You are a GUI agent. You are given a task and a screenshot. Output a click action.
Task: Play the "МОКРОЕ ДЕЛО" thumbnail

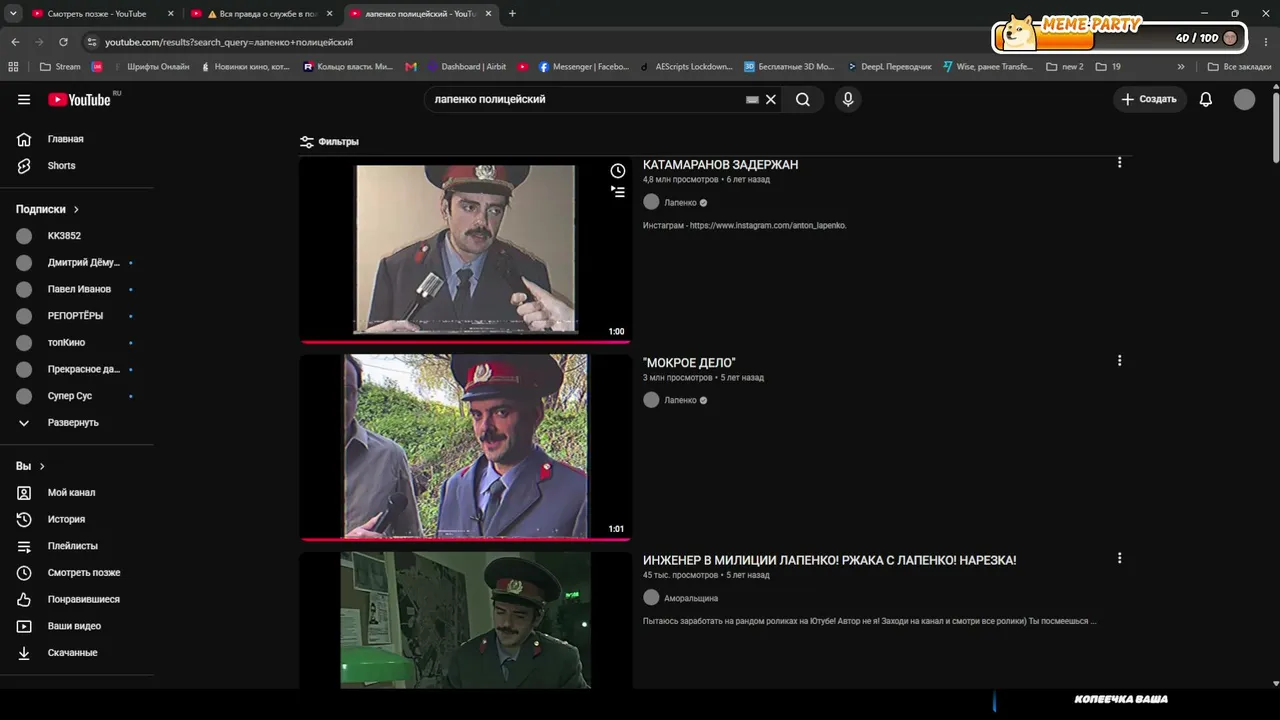pos(465,447)
